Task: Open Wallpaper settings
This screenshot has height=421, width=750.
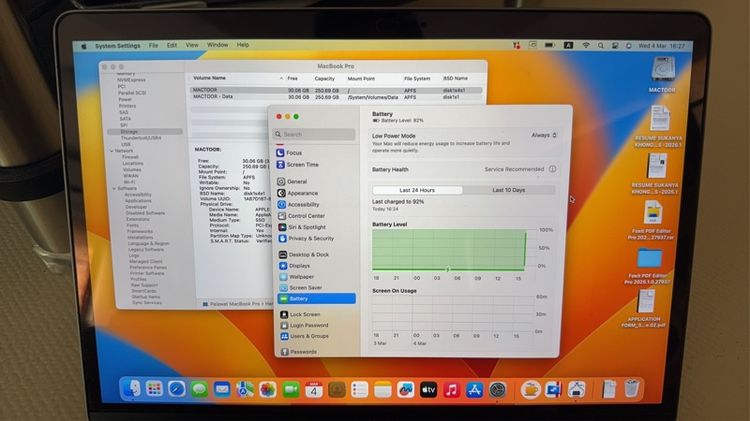Action: 297,277
